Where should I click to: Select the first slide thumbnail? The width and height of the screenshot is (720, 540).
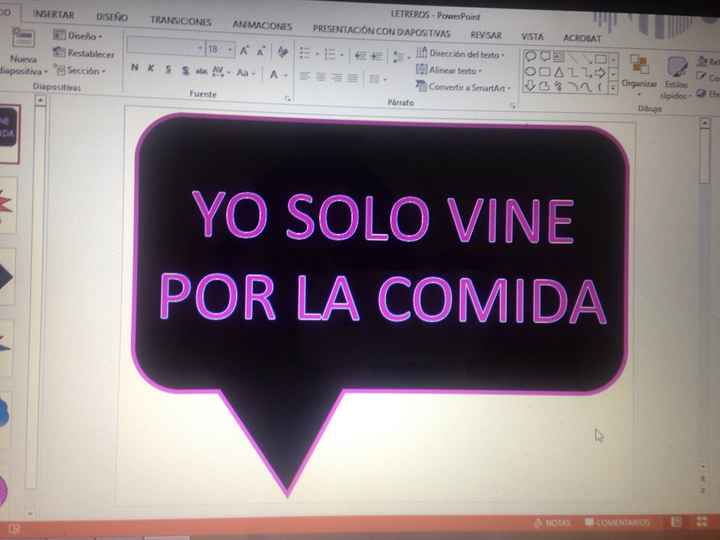(9, 134)
